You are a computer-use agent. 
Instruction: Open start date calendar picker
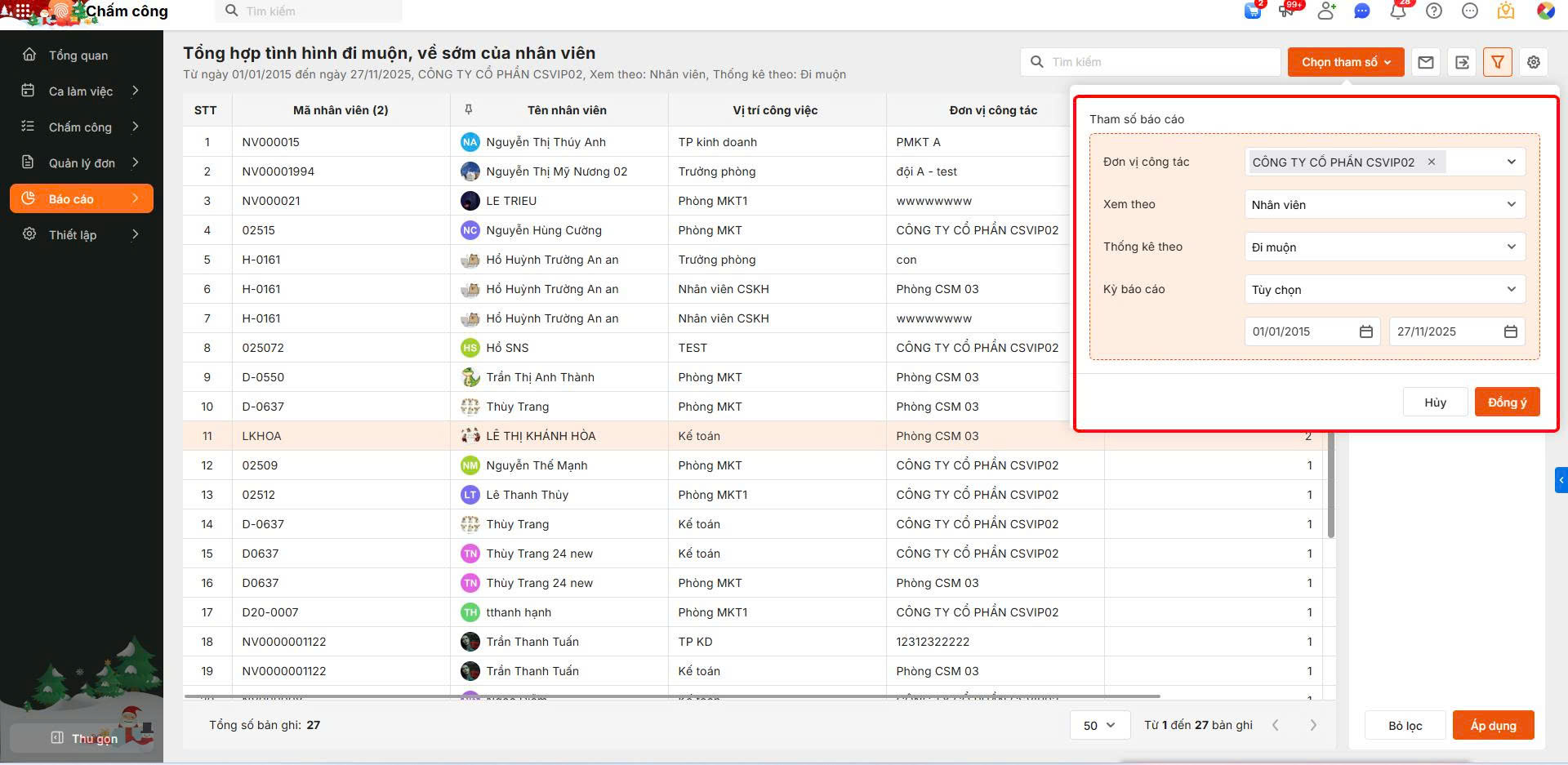point(1365,331)
